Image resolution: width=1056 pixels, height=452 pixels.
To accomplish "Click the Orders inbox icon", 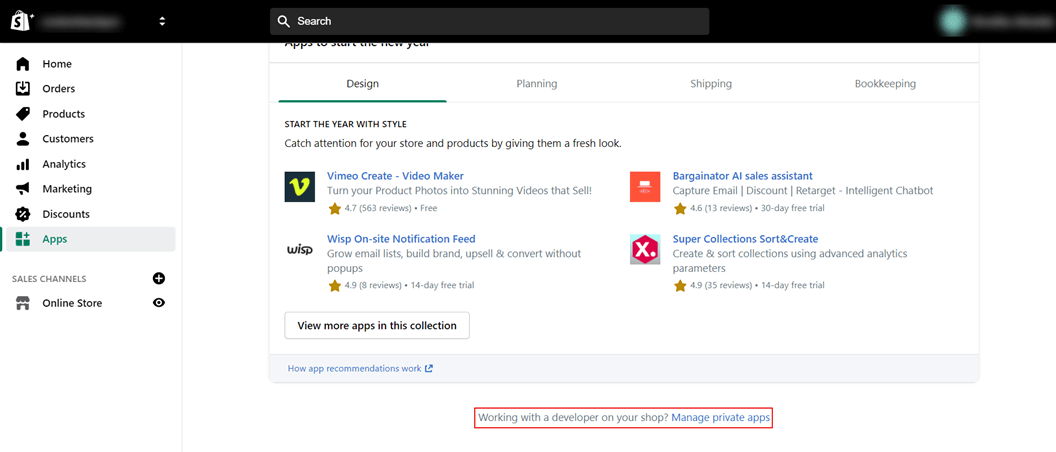I will pyautogui.click(x=23, y=89).
